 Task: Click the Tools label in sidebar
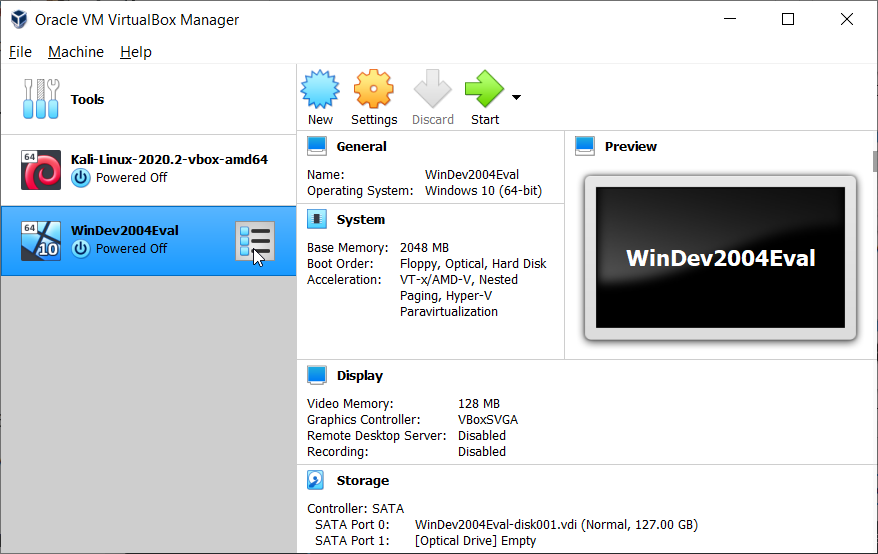point(87,99)
